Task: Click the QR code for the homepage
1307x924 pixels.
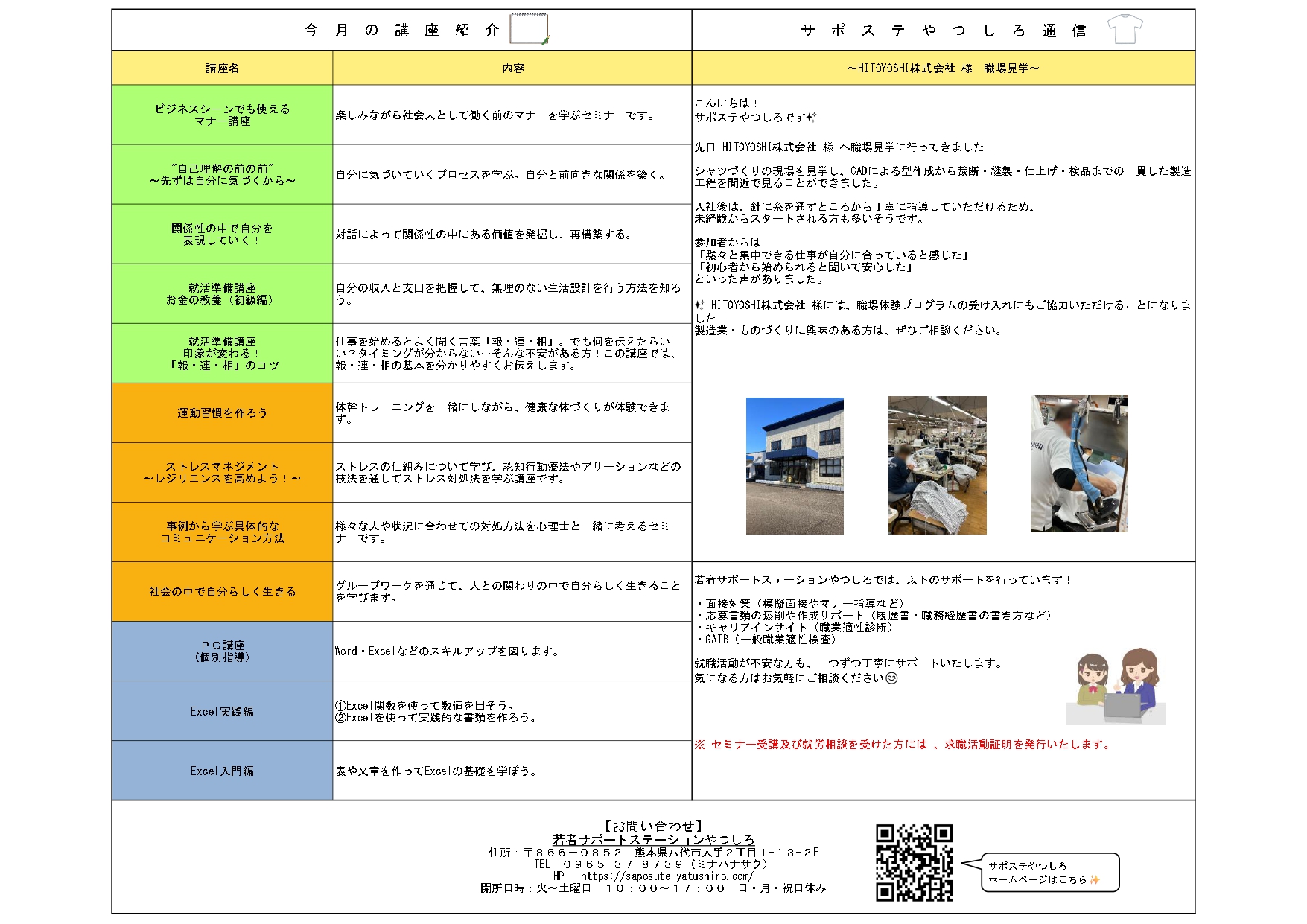Action: (914, 862)
